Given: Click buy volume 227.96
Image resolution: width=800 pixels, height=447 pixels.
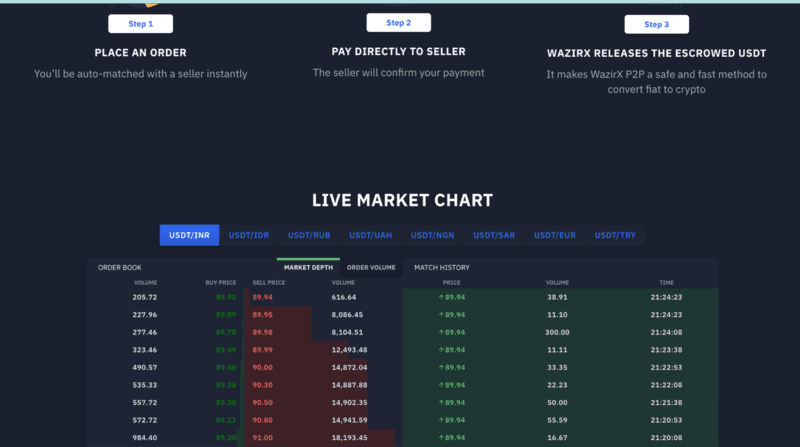Looking at the screenshot, I should coord(145,315).
